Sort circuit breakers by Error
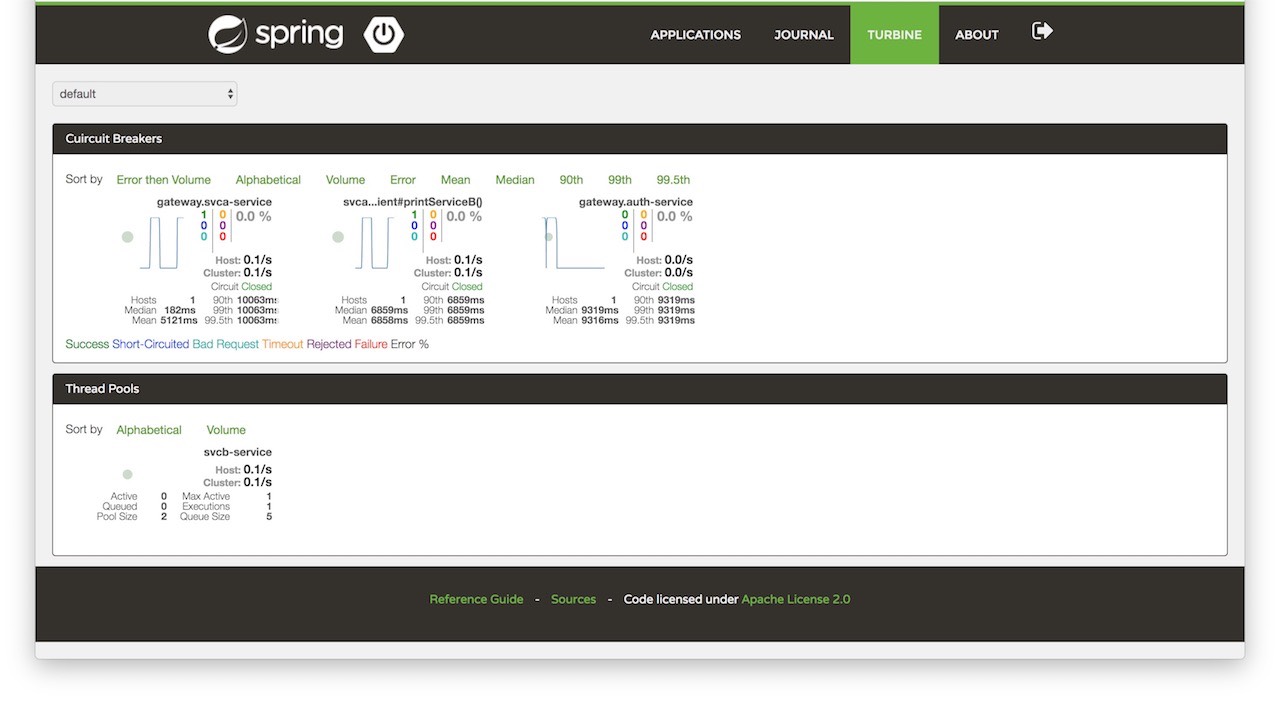Image resolution: width=1280 pixels, height=701 pixels. coord(403,180)
